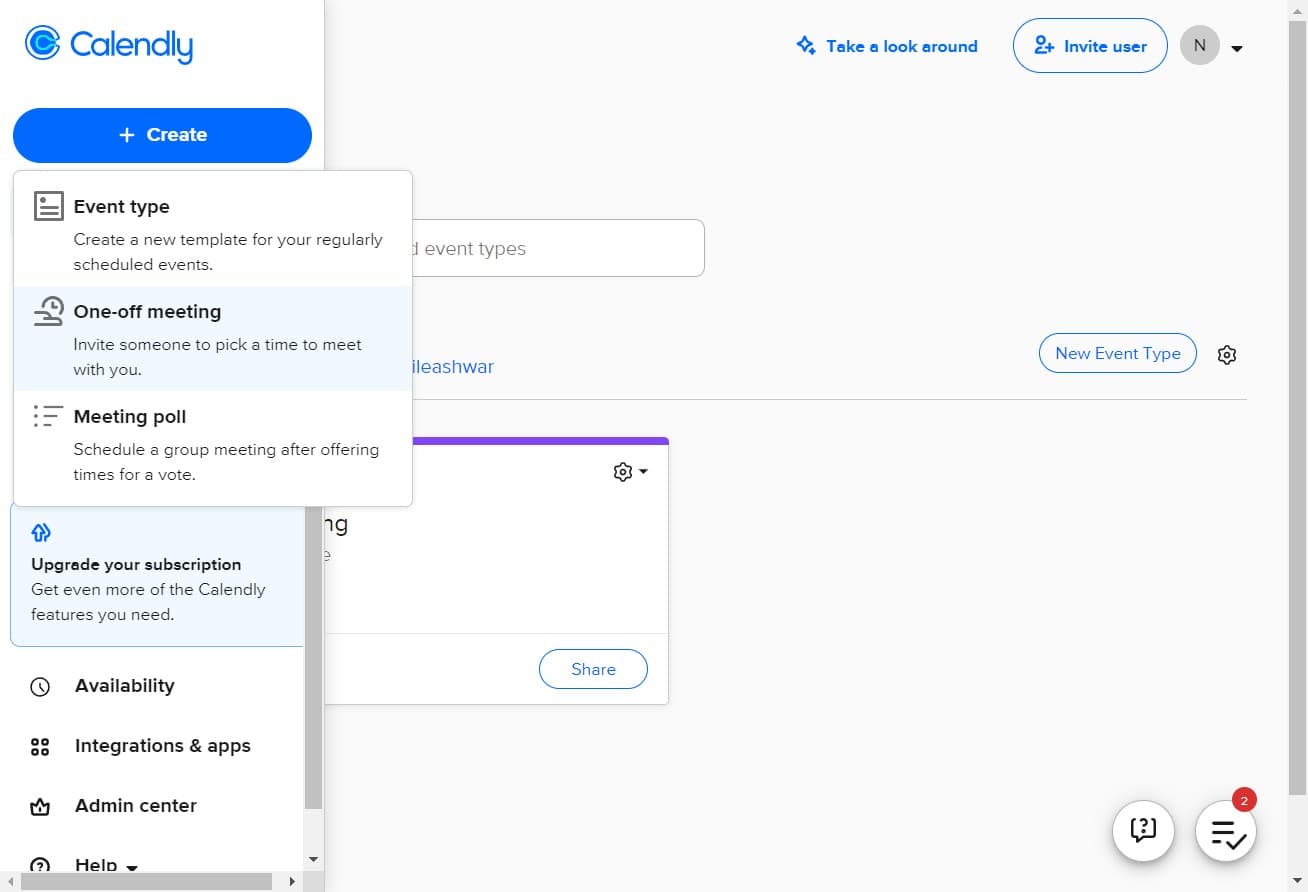Click the Invite user button
The width and height of the screenshot is (1308, 892).
1089,46
